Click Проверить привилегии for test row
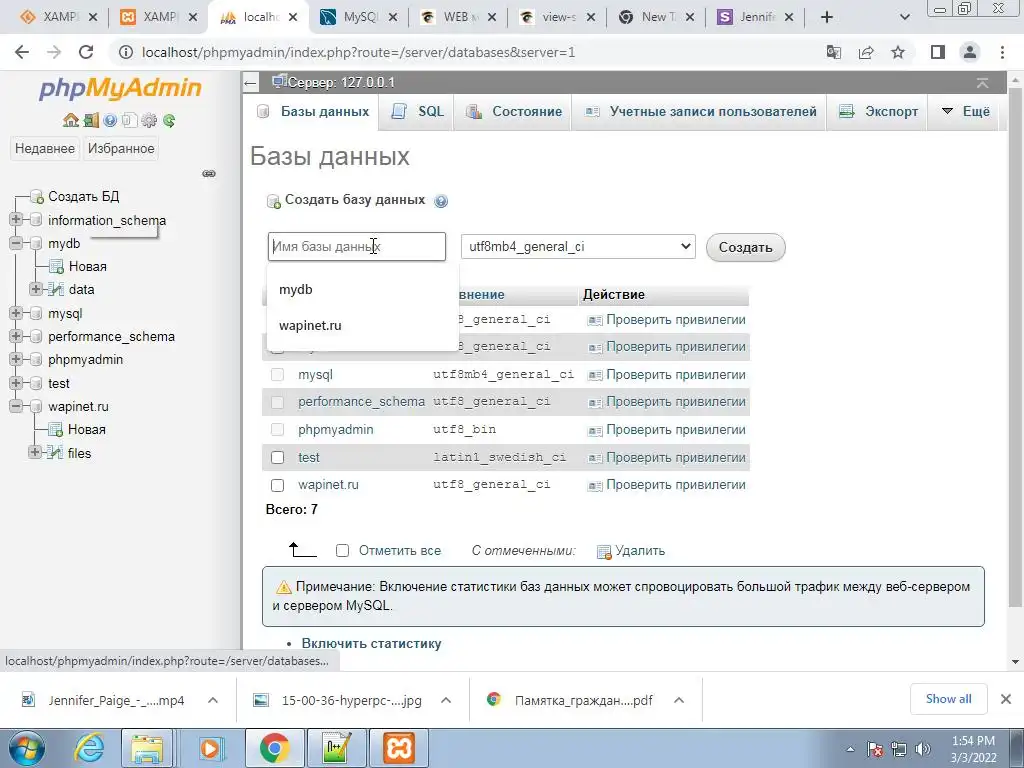Screen dimensions: 1024x768 tap(667, 458)
